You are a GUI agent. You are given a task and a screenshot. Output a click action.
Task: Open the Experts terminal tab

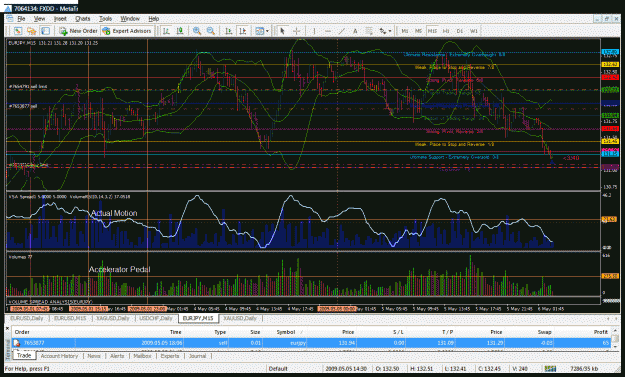(x=170, y=356)
